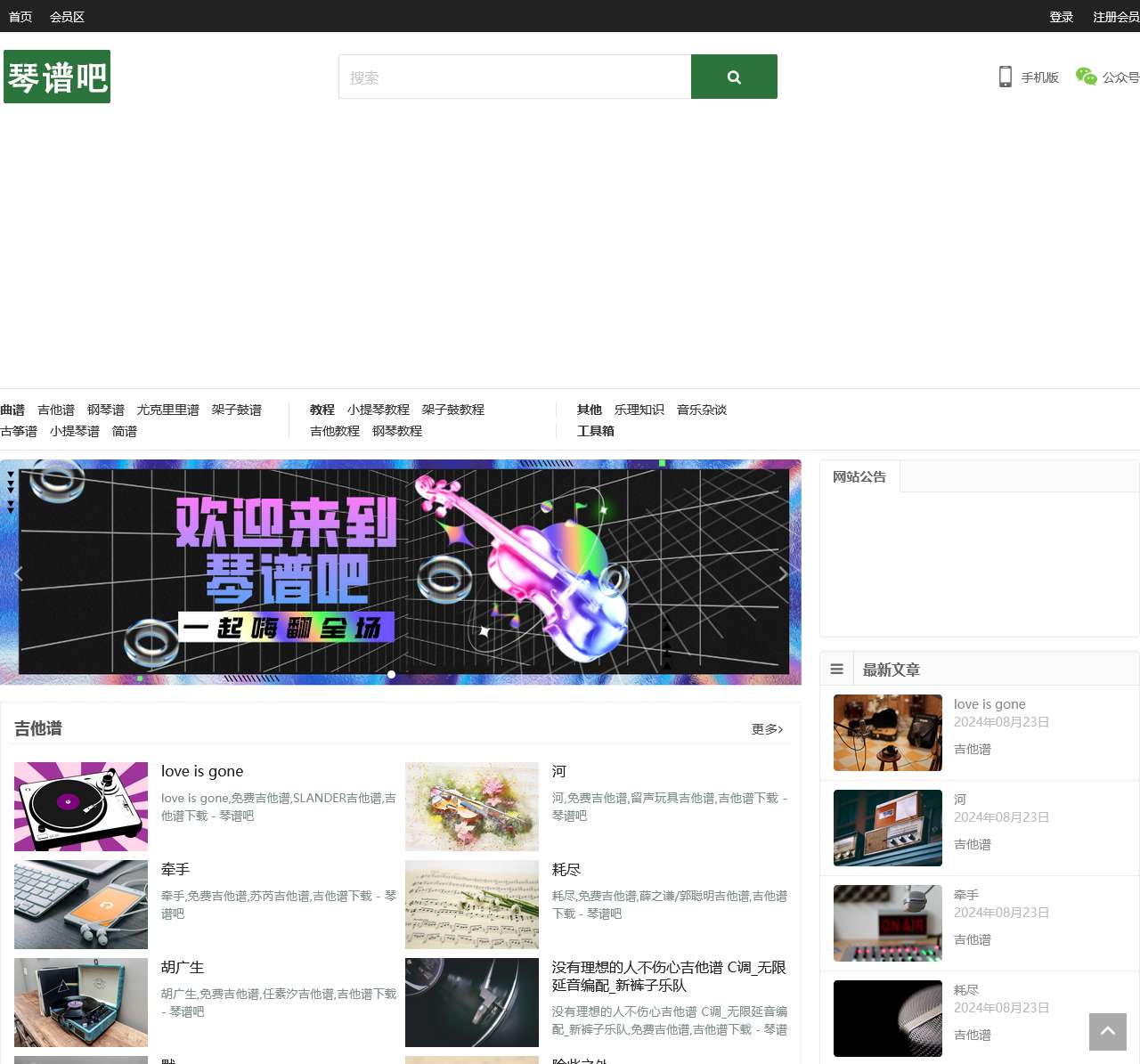Click the 登录 login link
The width and height of the screenshot is (1140, 1064).
1061,16
